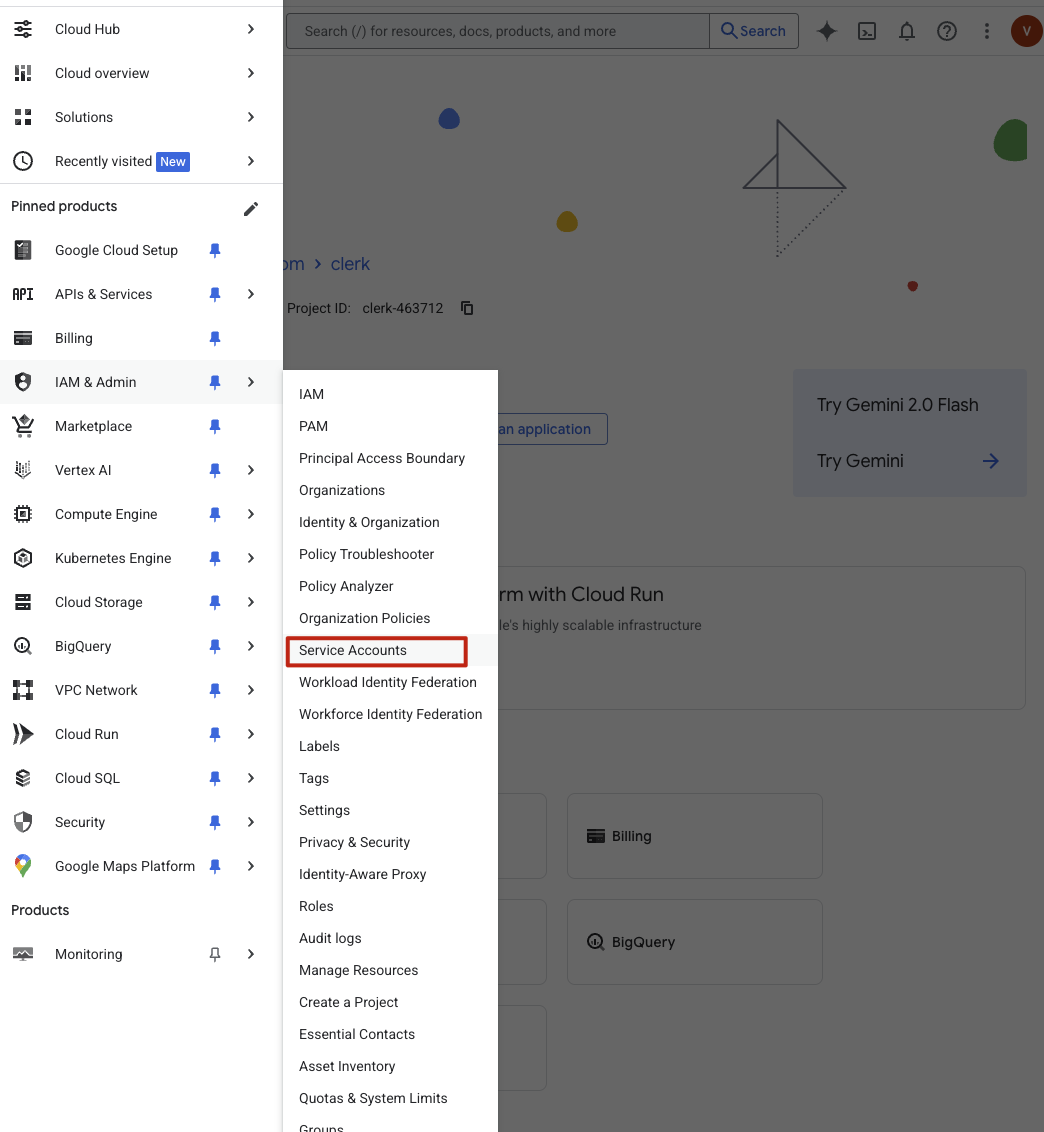Click the Google Cloud Setup icon
This screenshot has height=1132, width=1044.
(x=23, y=250)
